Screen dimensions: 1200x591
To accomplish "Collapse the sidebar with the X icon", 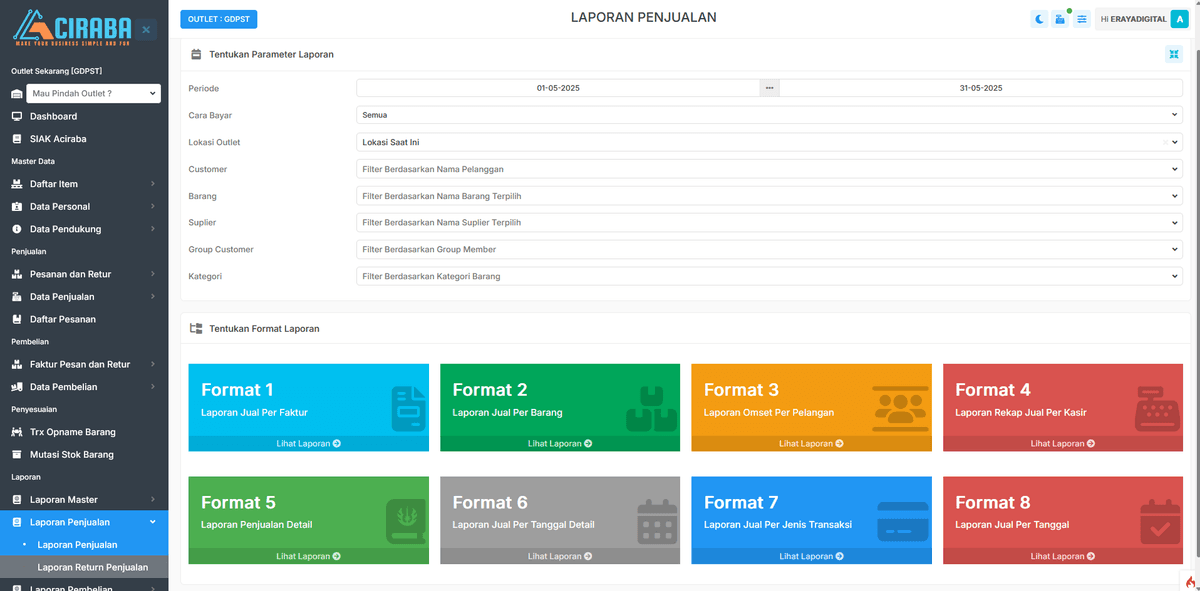I will coord(146,30).
